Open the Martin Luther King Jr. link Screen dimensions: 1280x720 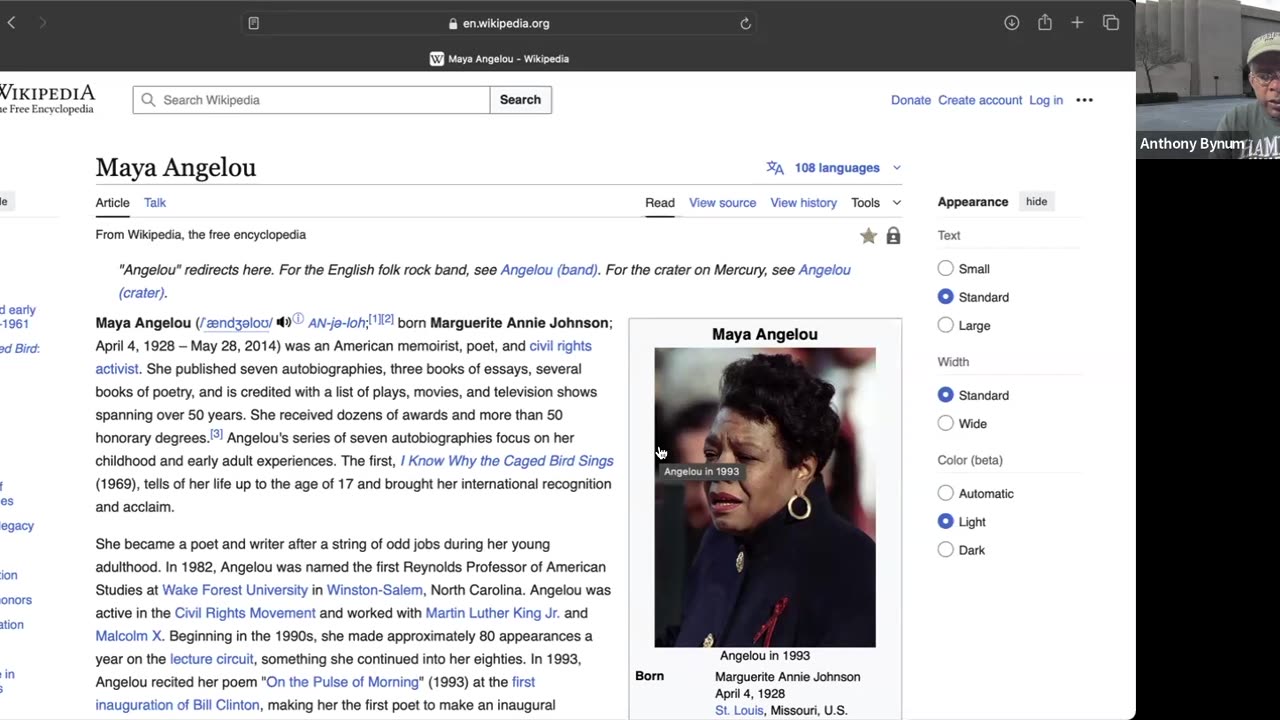click(x=492, y=613)
